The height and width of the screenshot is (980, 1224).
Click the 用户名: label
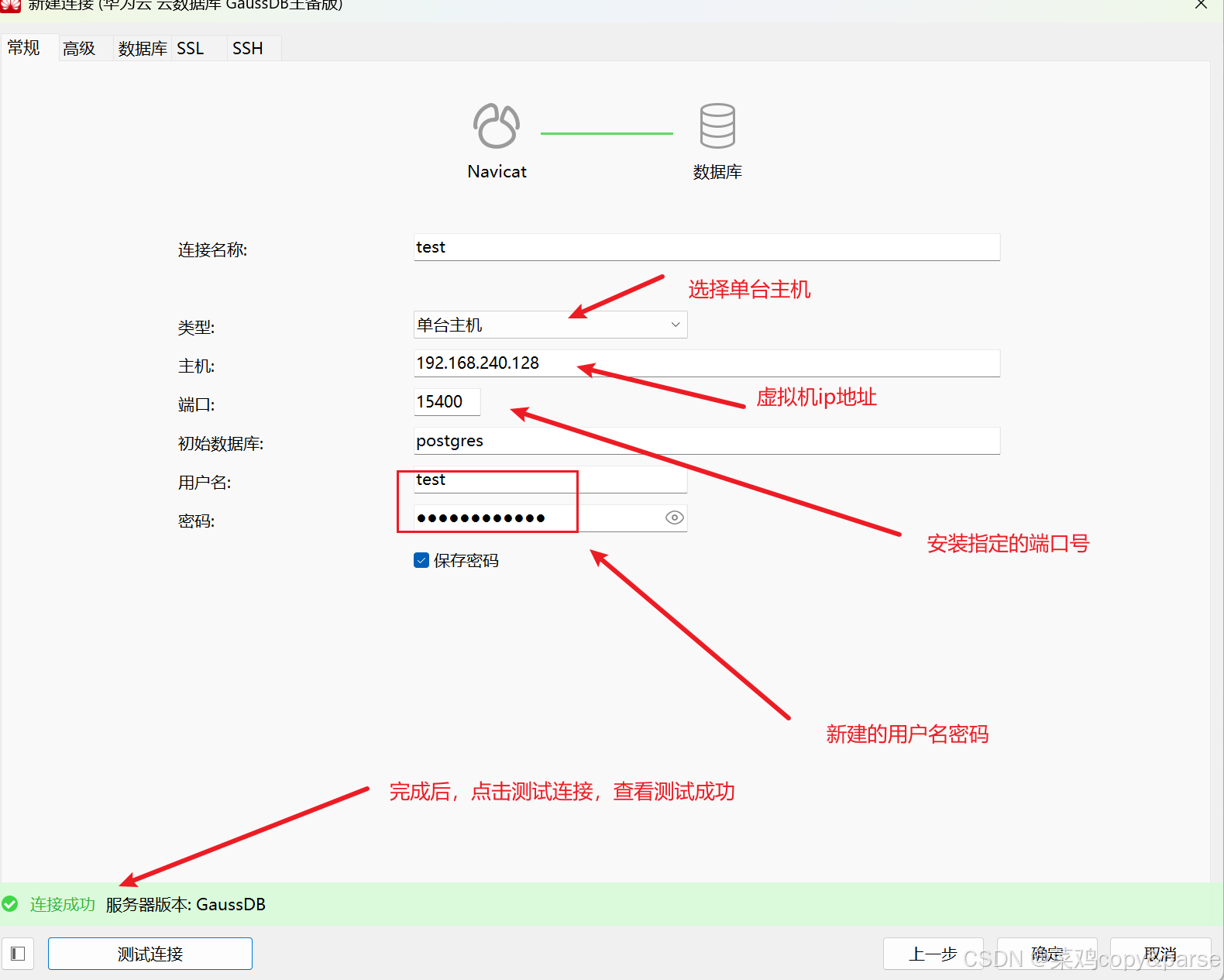(205, 482)
